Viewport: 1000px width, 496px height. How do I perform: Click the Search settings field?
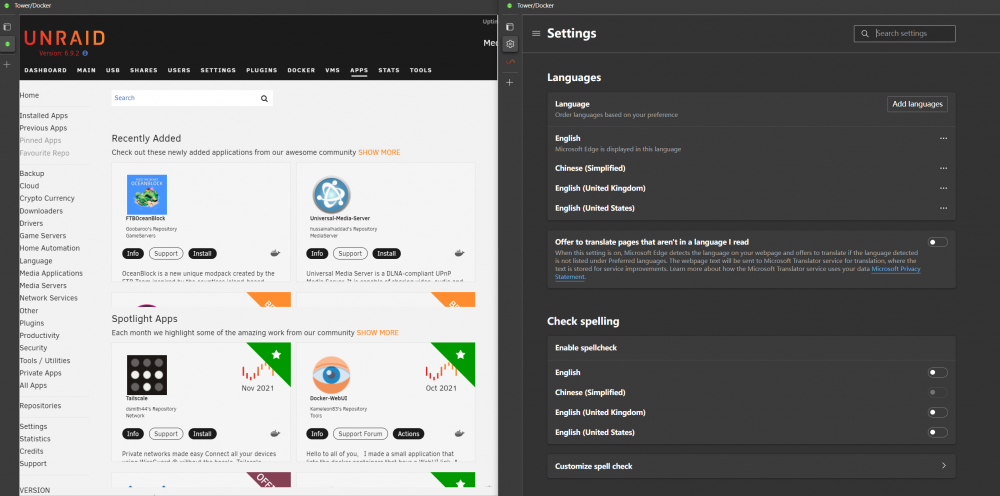(x=904, y=33)
